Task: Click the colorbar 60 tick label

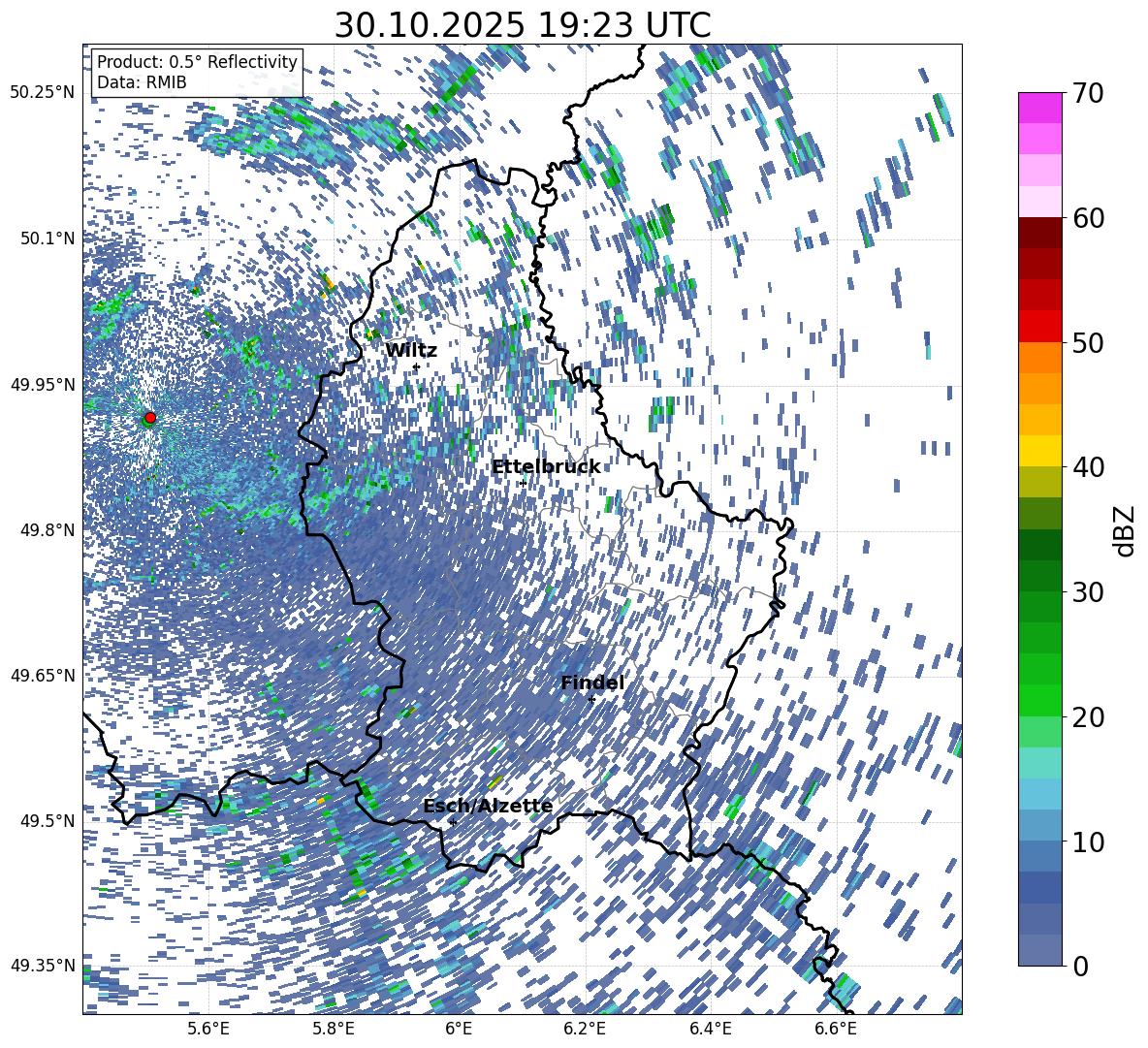Action: [x=1089, y=218]
